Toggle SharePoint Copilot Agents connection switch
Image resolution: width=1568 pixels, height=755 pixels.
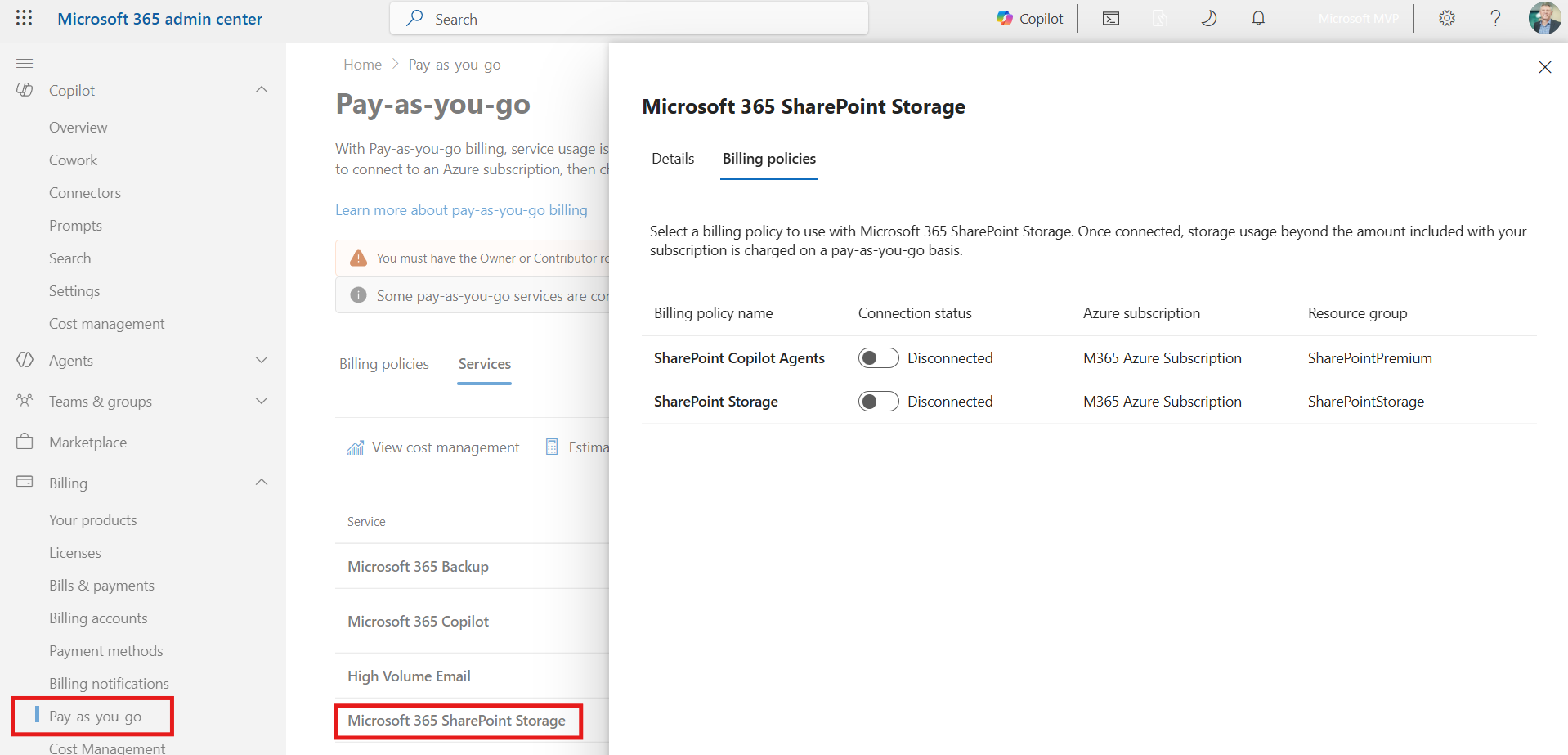pos(878,358)
